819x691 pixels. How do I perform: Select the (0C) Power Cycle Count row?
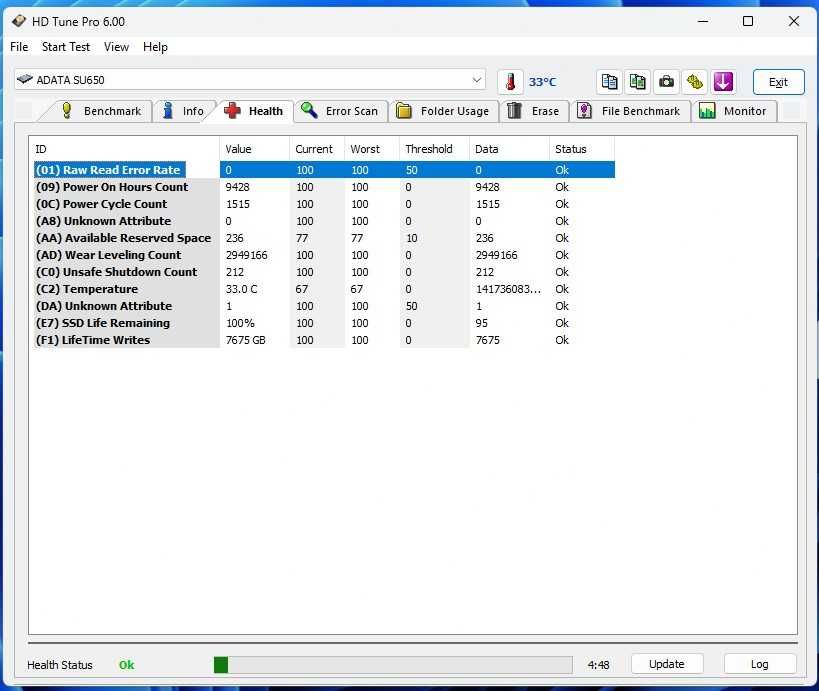[x=324, y=204]
